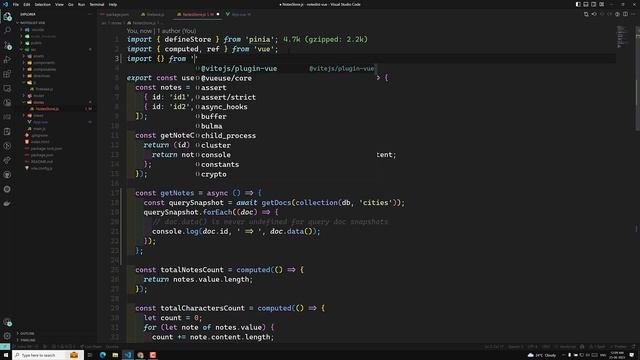Collapse the src folder
Viewport: 640px width, 360px height.
coord(33,49)
